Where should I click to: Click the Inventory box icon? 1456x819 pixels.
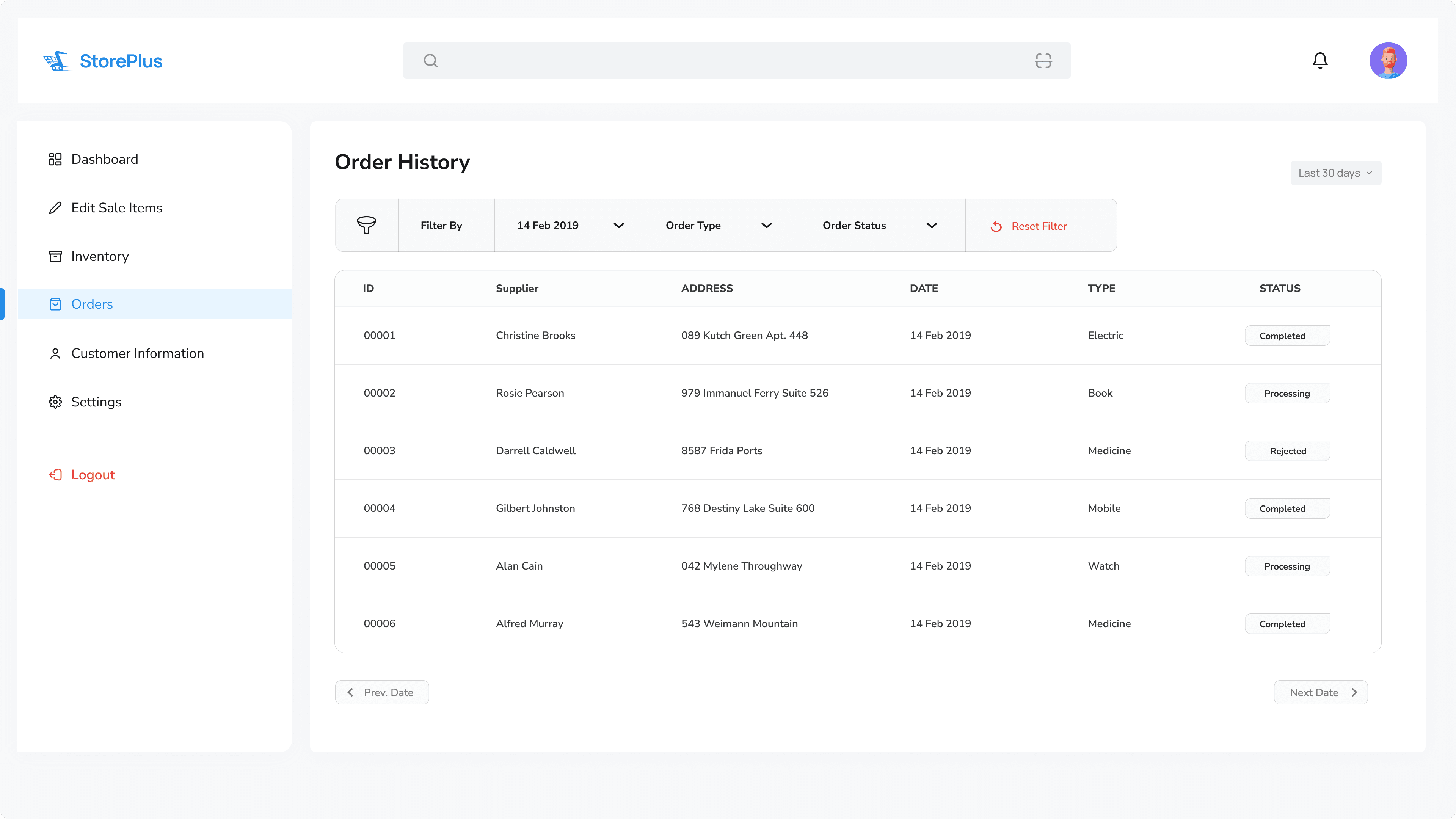point(55,257)
